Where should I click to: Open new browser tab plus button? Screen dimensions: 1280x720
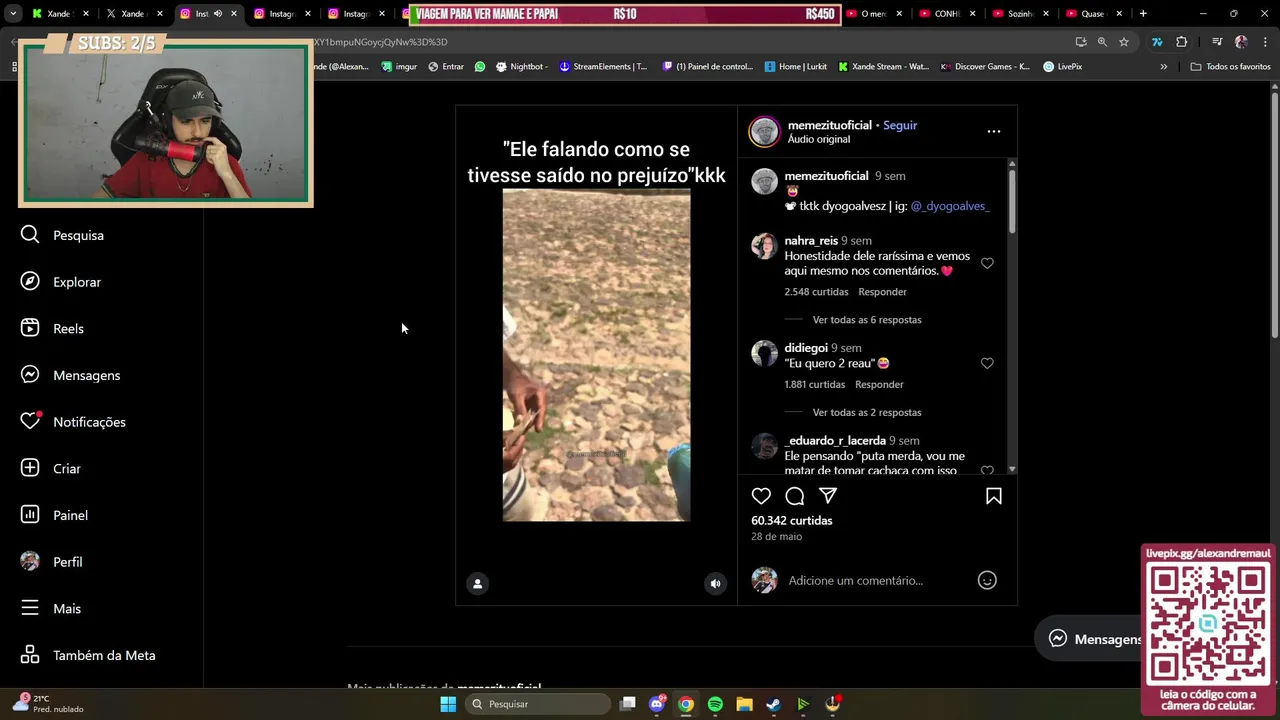1143,14
